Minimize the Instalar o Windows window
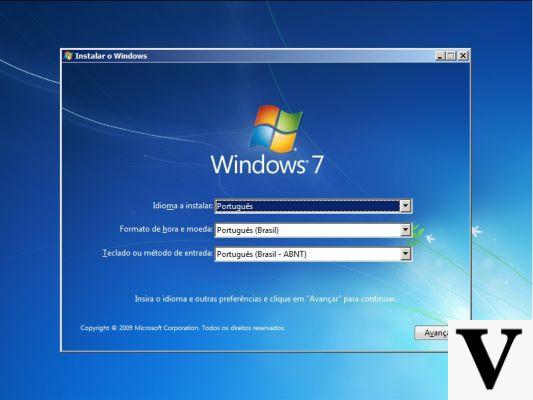 tap(440, 56)
